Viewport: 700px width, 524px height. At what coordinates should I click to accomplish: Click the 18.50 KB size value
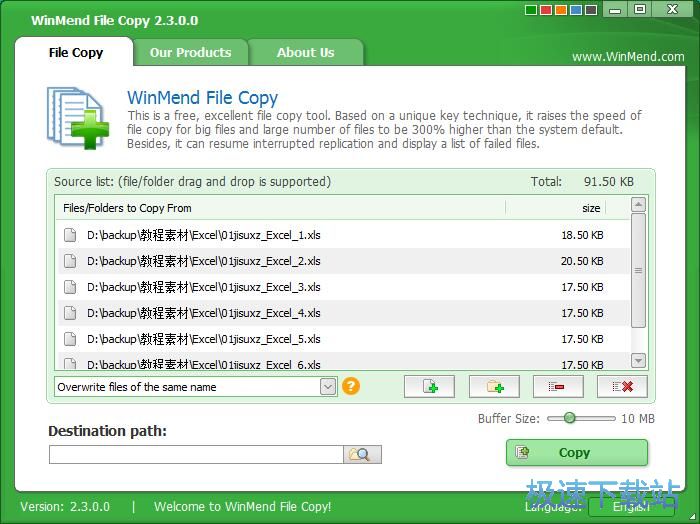coord(582,235)
